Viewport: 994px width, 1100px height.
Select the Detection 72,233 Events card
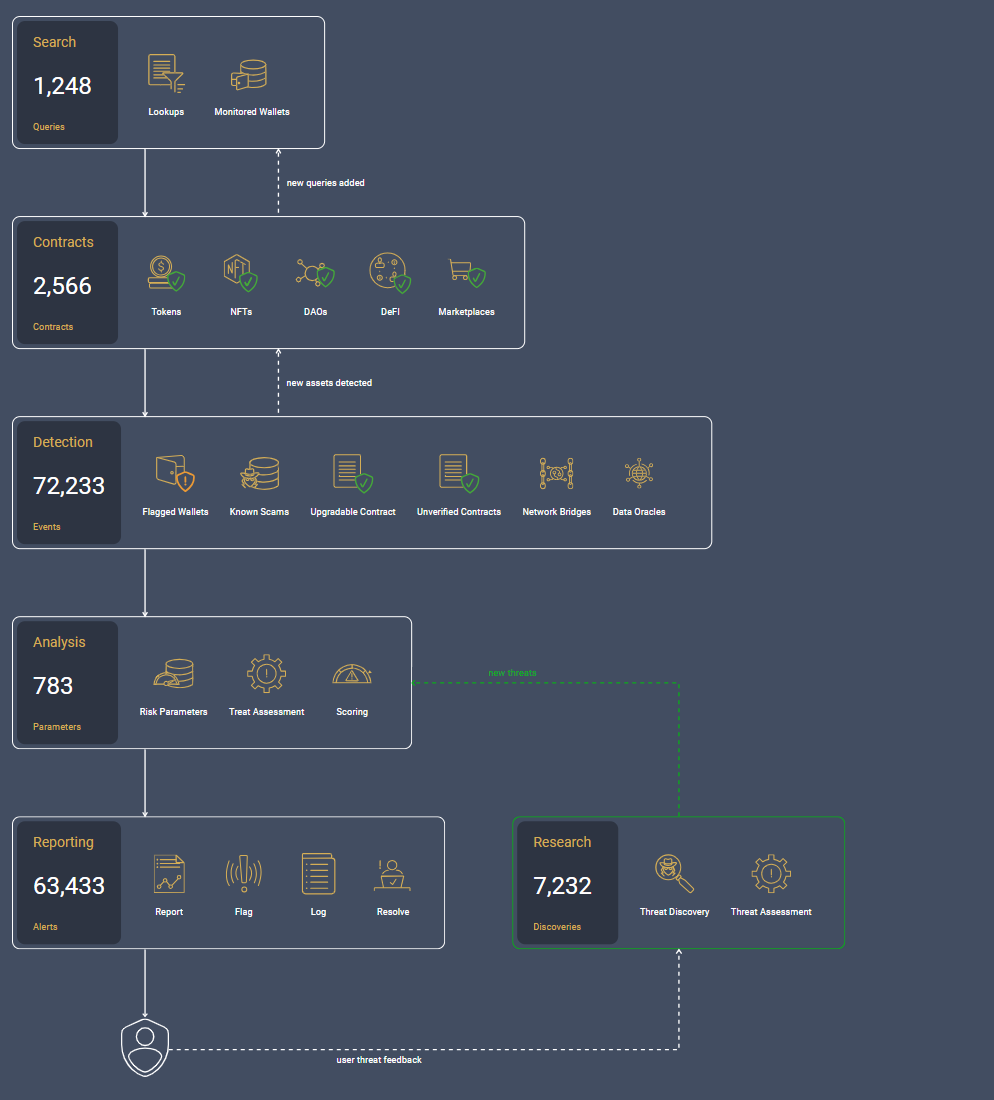pyautogui.click(x=69, y=483)
